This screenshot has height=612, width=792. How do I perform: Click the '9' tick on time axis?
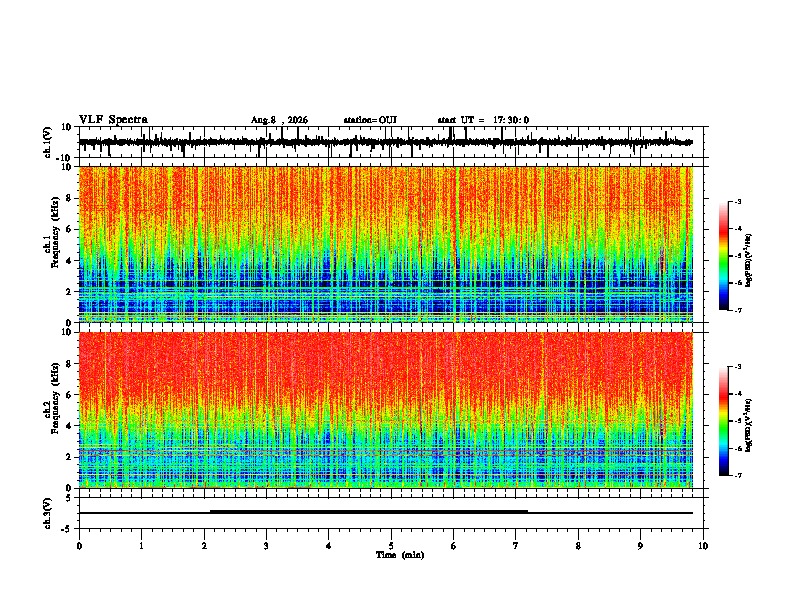click(640, 546)
